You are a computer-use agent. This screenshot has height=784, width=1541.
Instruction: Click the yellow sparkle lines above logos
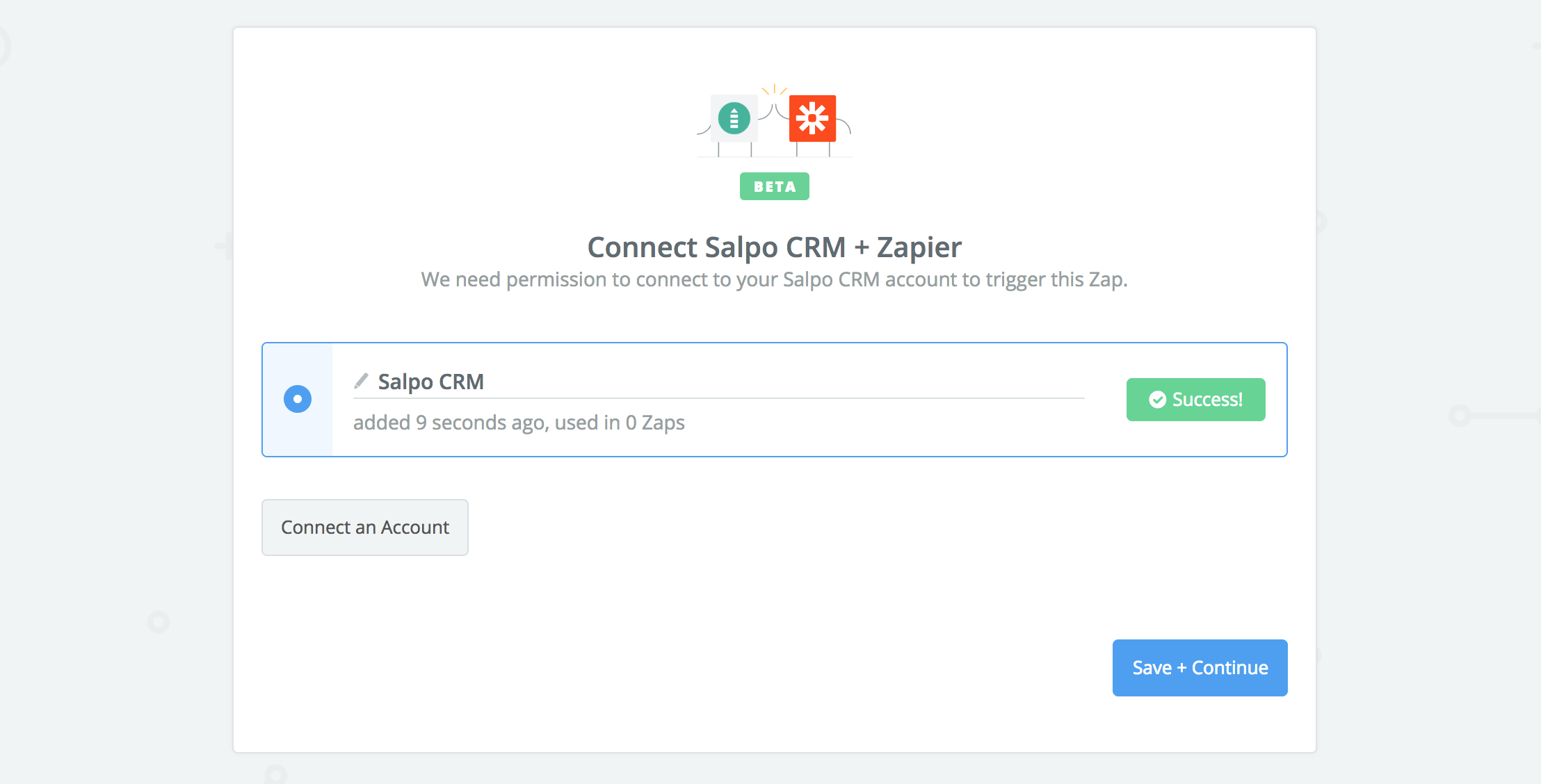(x=774, y=90)
